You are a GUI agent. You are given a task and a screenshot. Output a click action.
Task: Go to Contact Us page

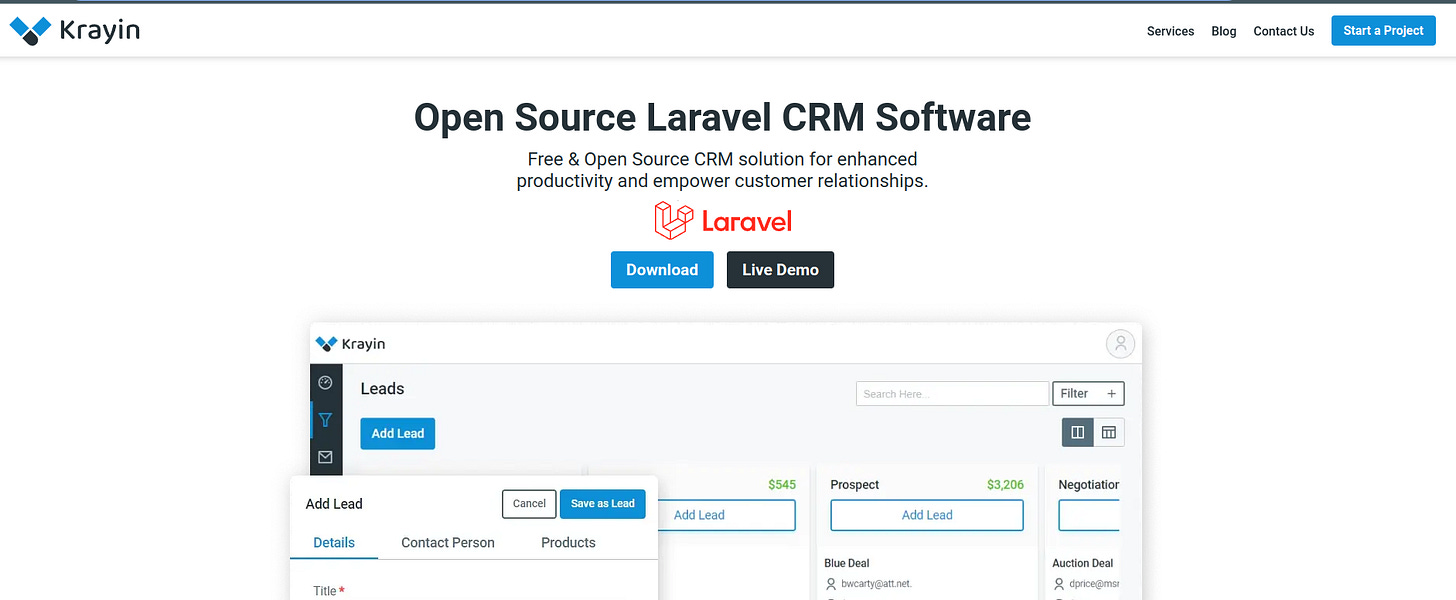point(1283,31)
